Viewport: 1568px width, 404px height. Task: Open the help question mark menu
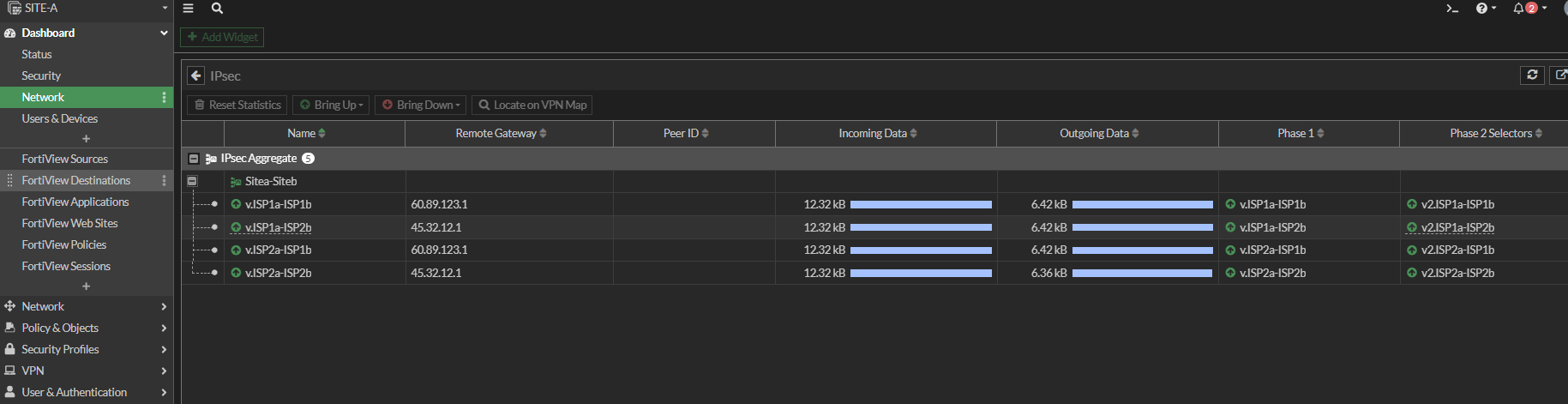tap(1485, 9)
